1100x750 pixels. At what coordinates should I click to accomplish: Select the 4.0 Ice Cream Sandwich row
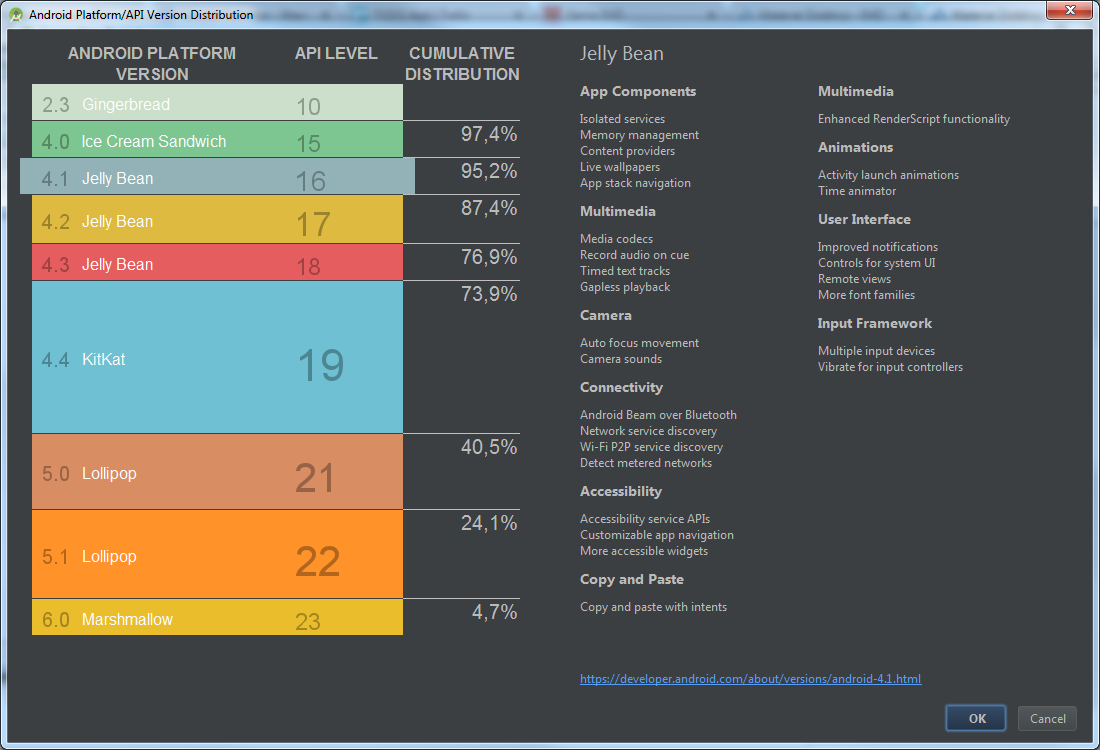(217, 140)
